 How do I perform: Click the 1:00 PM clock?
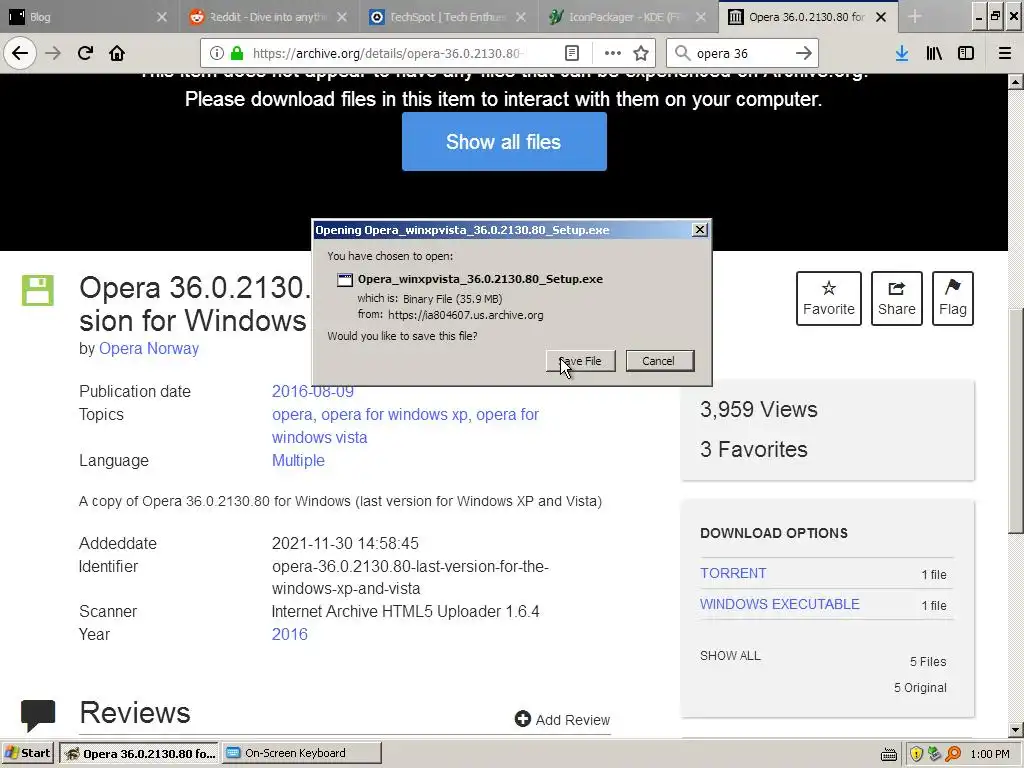tap(990, 754)
